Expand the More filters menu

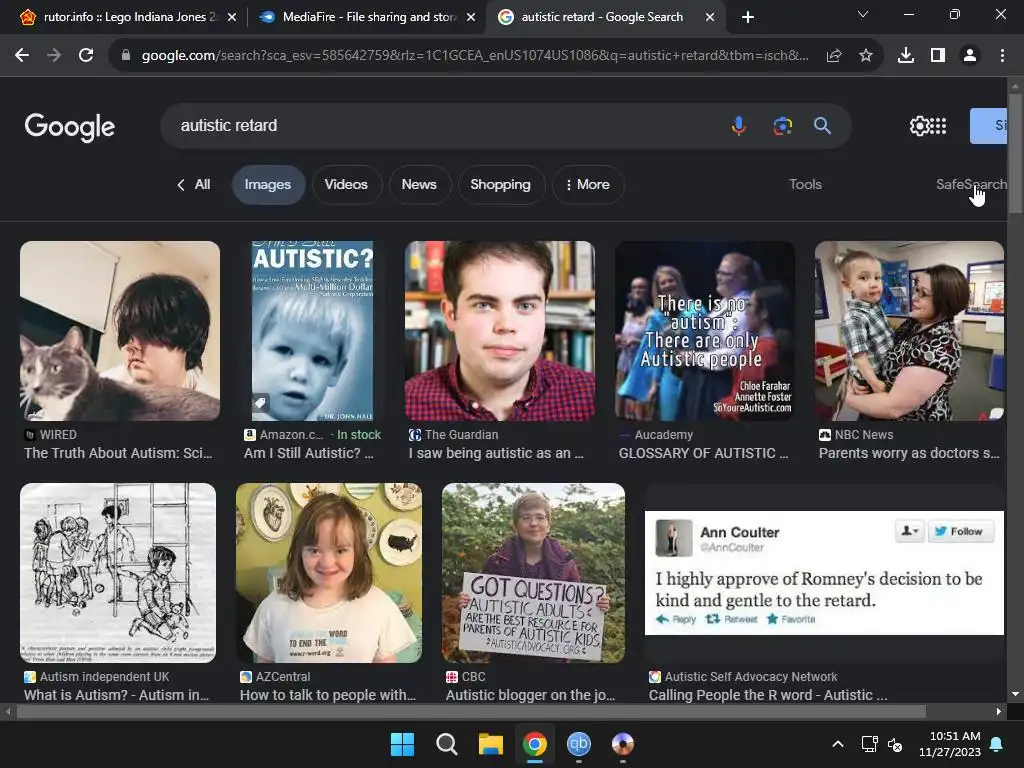coord(588,185)
